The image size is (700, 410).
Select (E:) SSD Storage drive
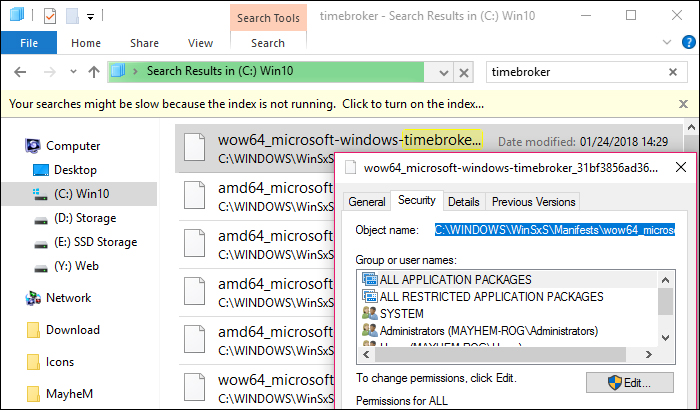(x=96, y=242)
